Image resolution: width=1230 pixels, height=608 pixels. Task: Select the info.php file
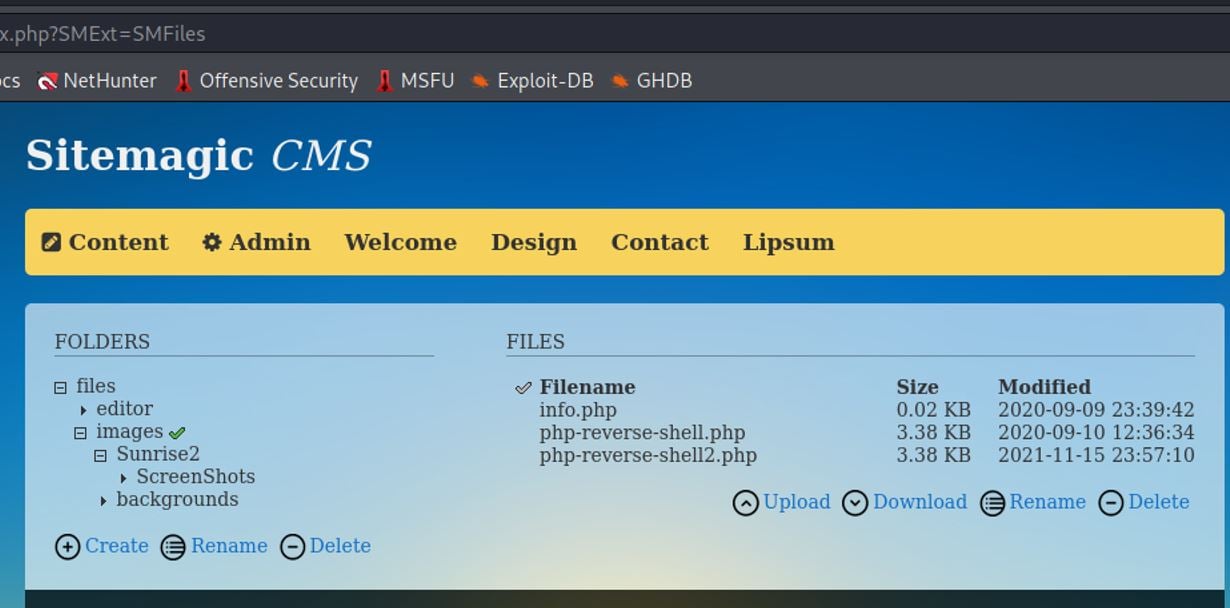click(578, 410)
